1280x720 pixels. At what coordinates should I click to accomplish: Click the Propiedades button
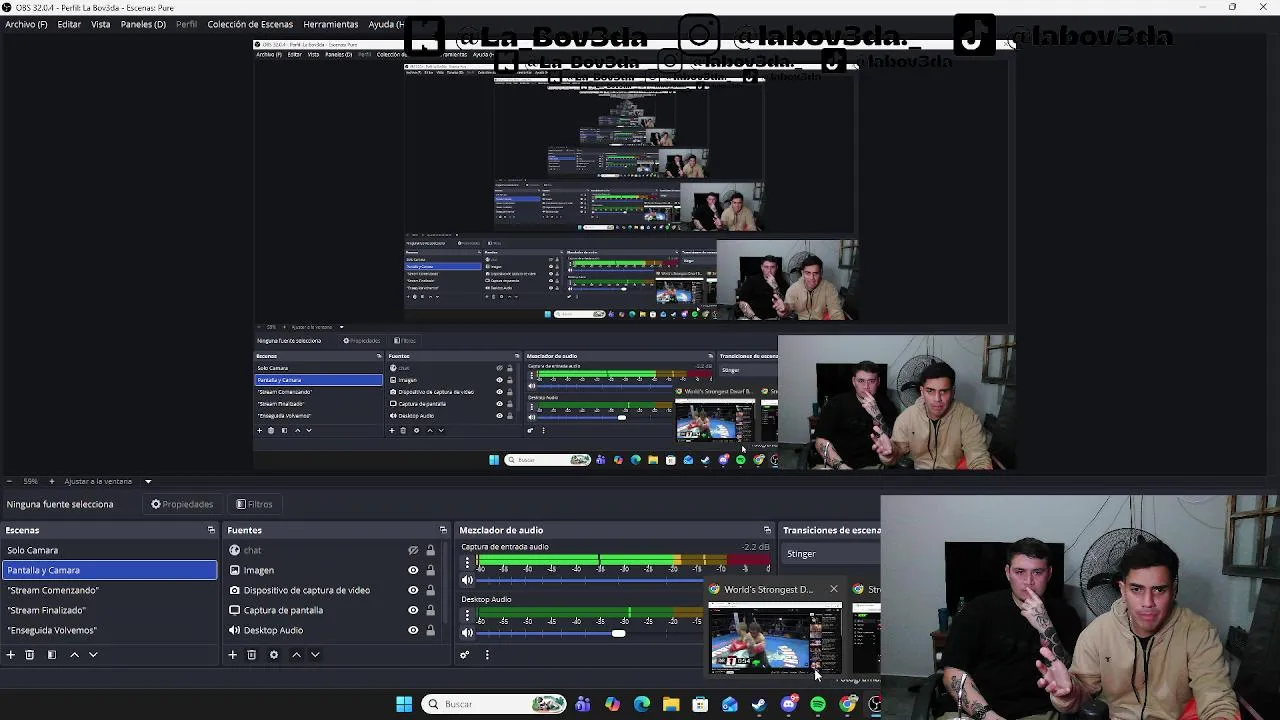pos(182,504)
